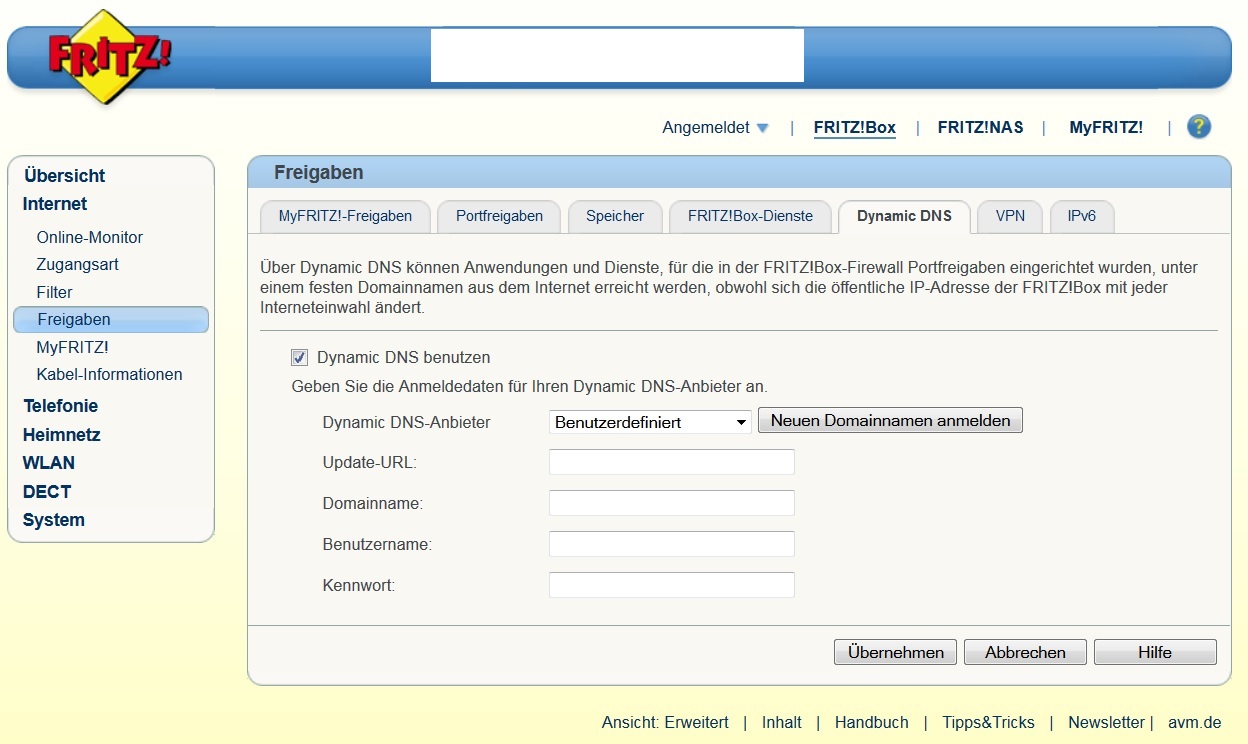Select Internet in sidebar menu
Viewport: 1248px width, 744px height.
click(x=55, y=204)
